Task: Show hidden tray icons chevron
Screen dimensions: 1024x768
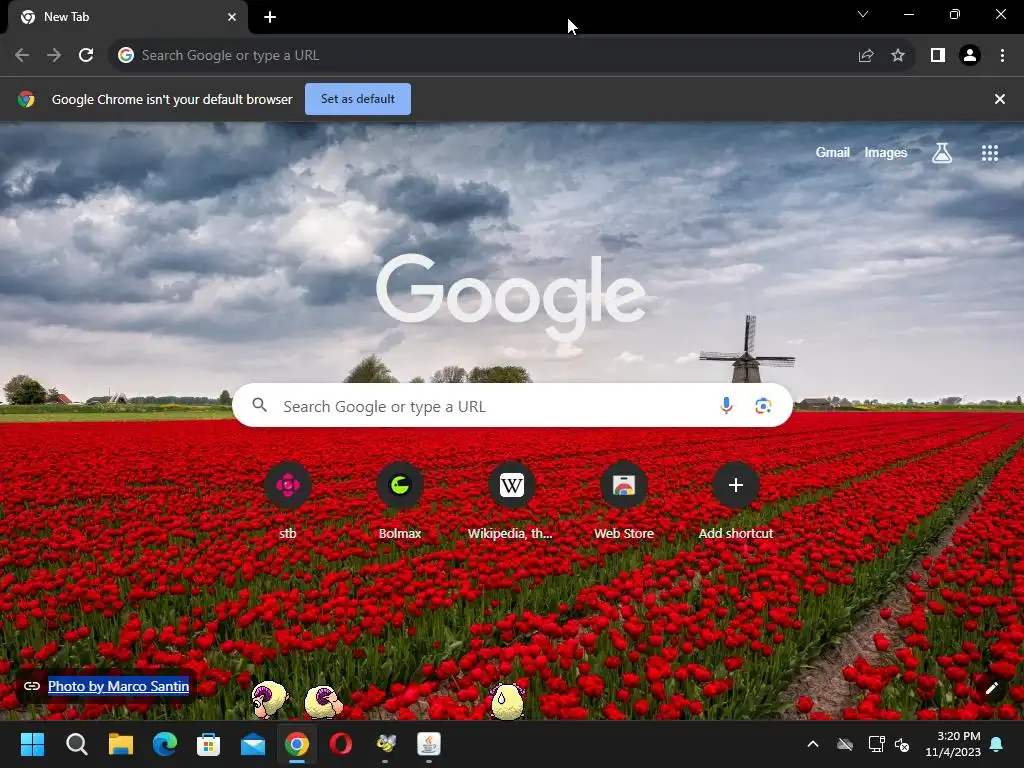Action: tap(813, 744)
